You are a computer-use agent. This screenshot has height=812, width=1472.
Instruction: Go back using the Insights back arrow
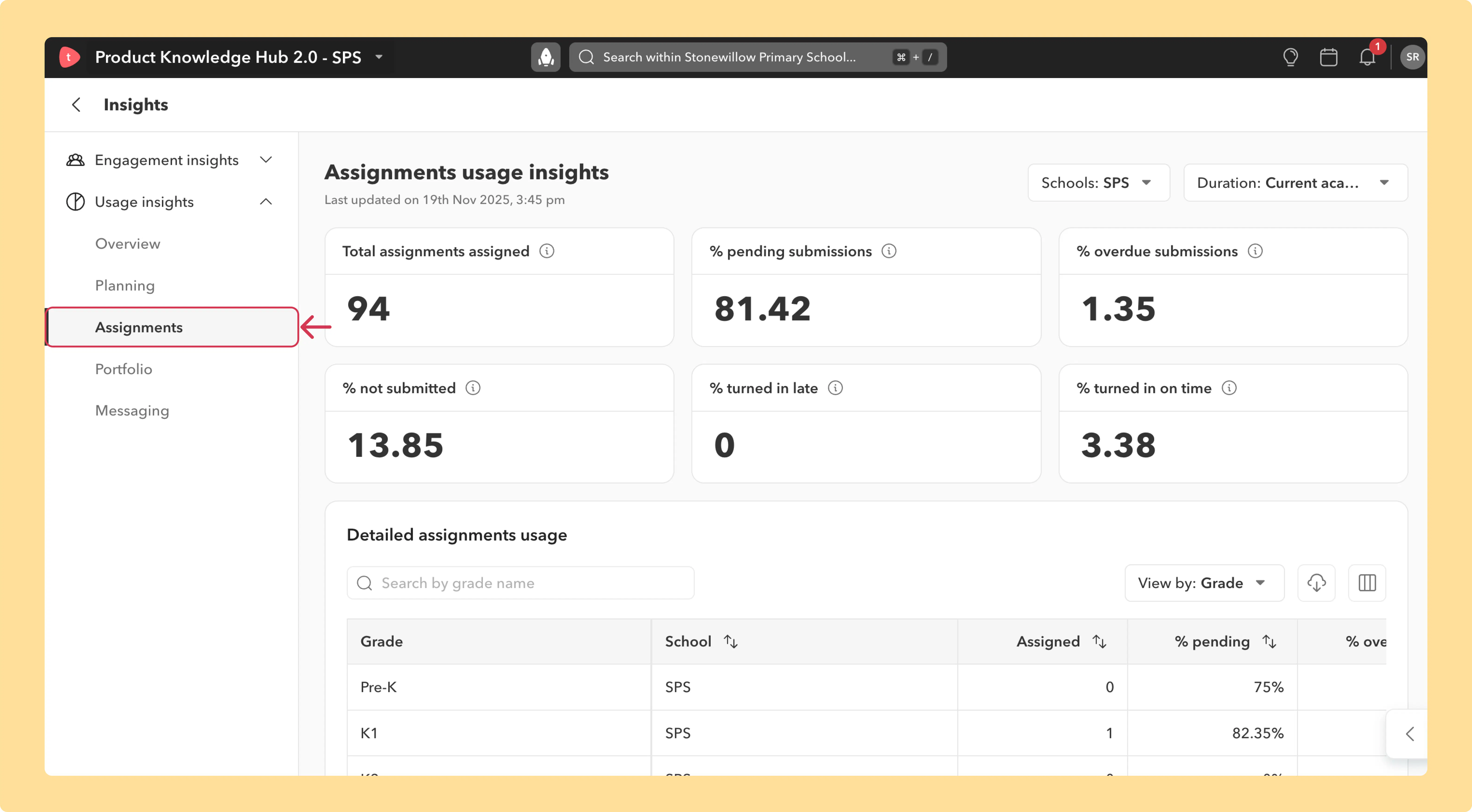tap(76, 105)
